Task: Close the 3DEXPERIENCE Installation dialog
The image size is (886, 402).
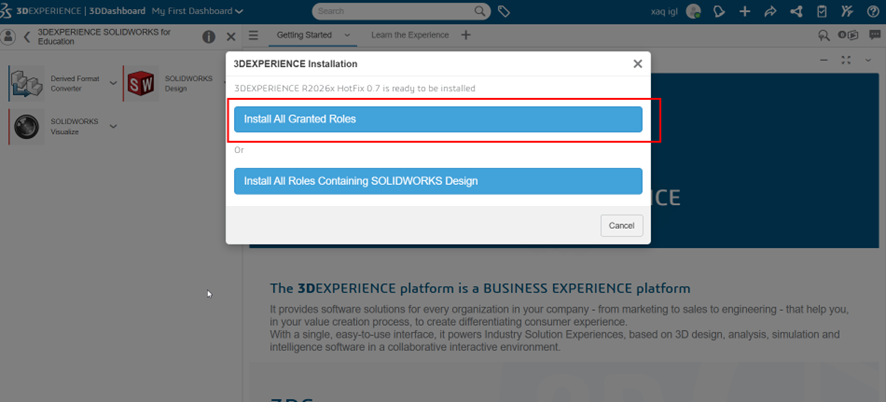Action: [638, 64]
